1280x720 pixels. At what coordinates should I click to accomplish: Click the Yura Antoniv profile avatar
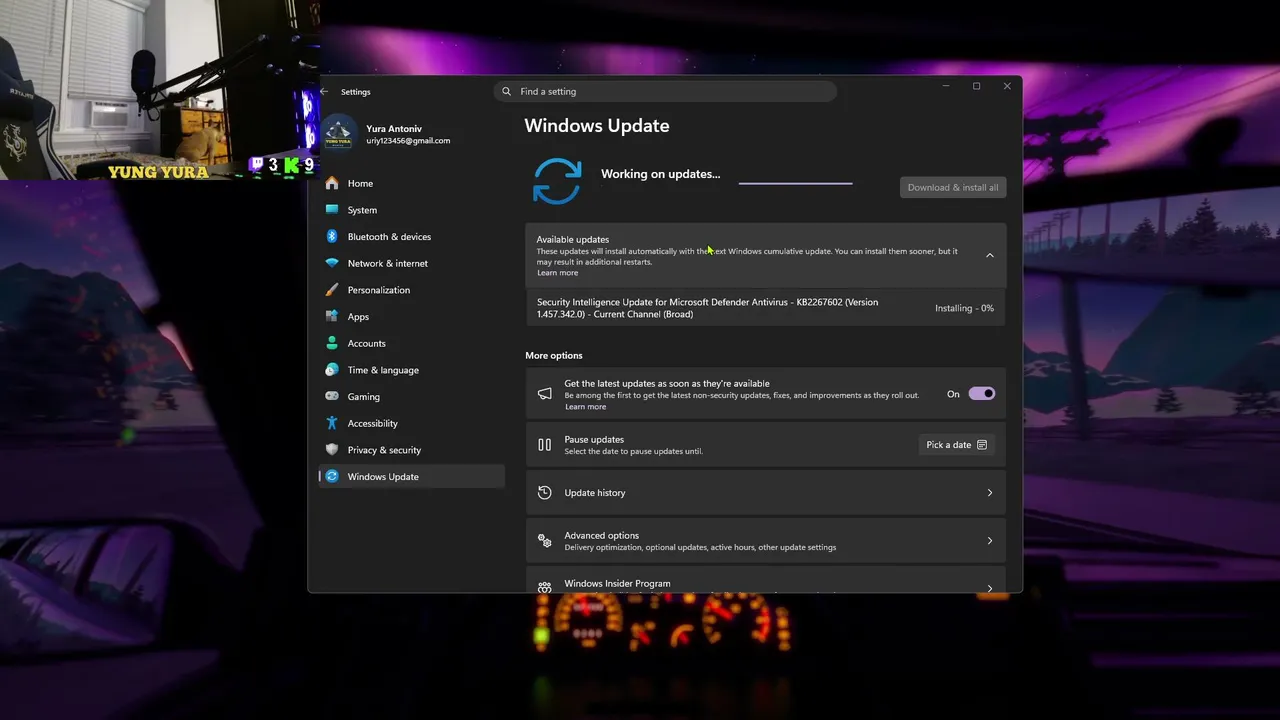[339, 134]
